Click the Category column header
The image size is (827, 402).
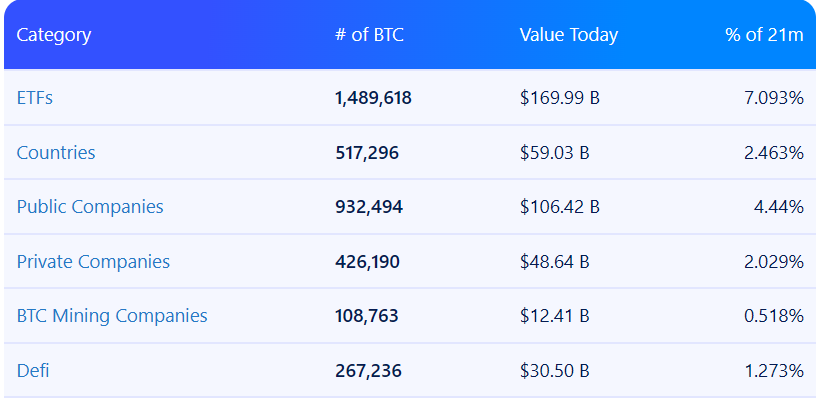point(54,35)
